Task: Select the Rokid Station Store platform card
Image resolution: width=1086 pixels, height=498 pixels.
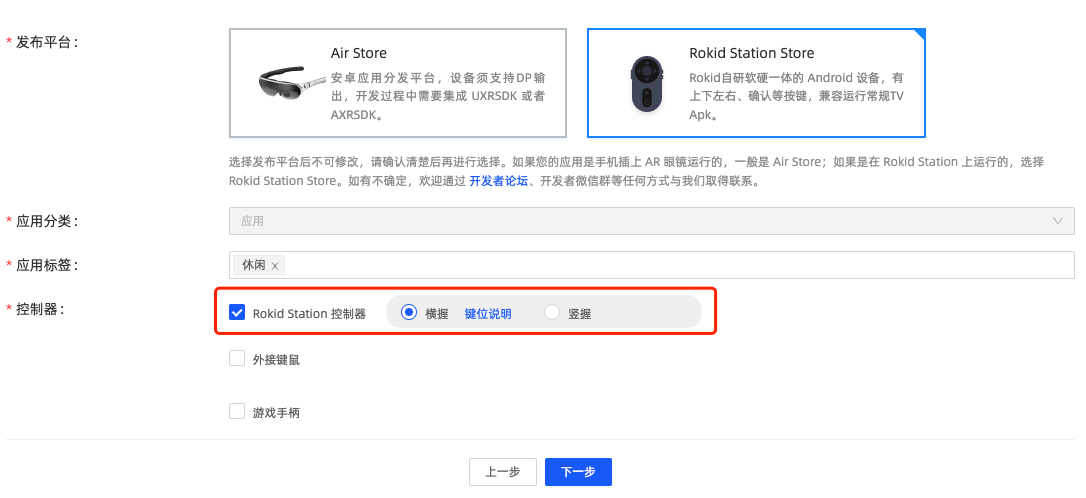Action: (x=756, y=83)
